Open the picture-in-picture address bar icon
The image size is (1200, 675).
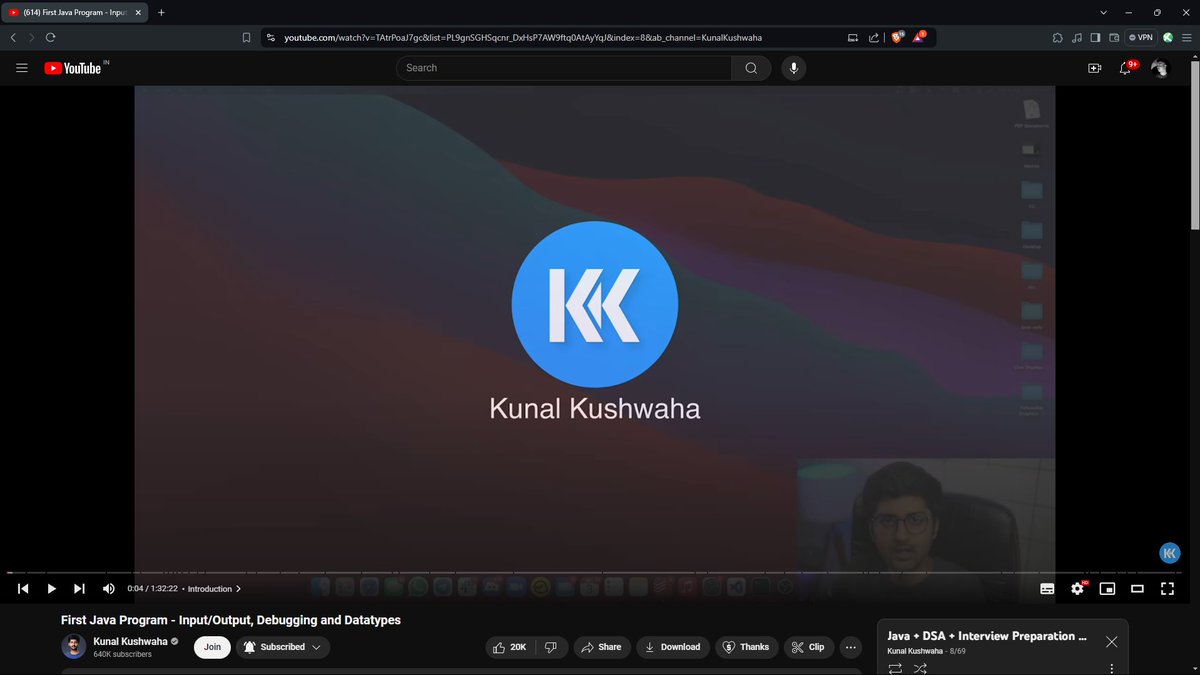click(x=853, y=37)
